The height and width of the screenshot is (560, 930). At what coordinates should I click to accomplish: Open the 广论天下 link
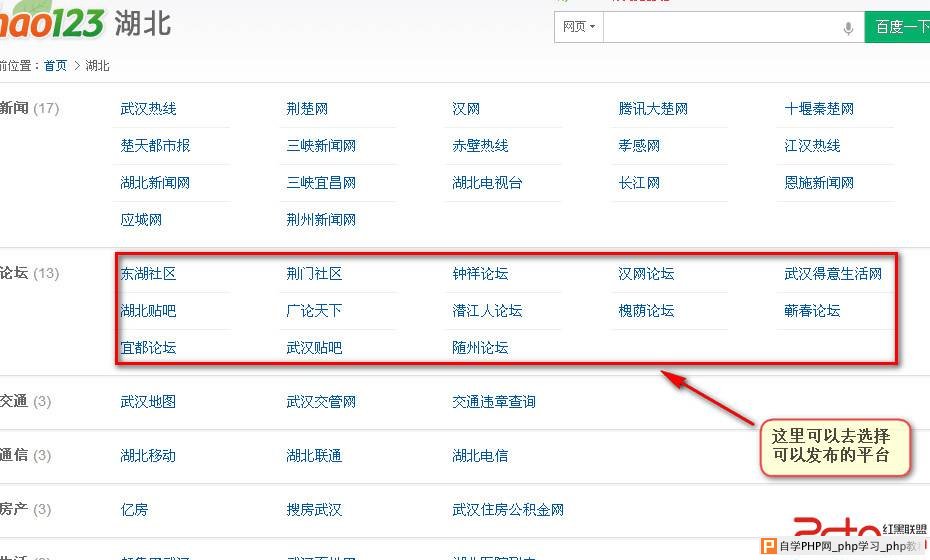[x=314, y=310]
